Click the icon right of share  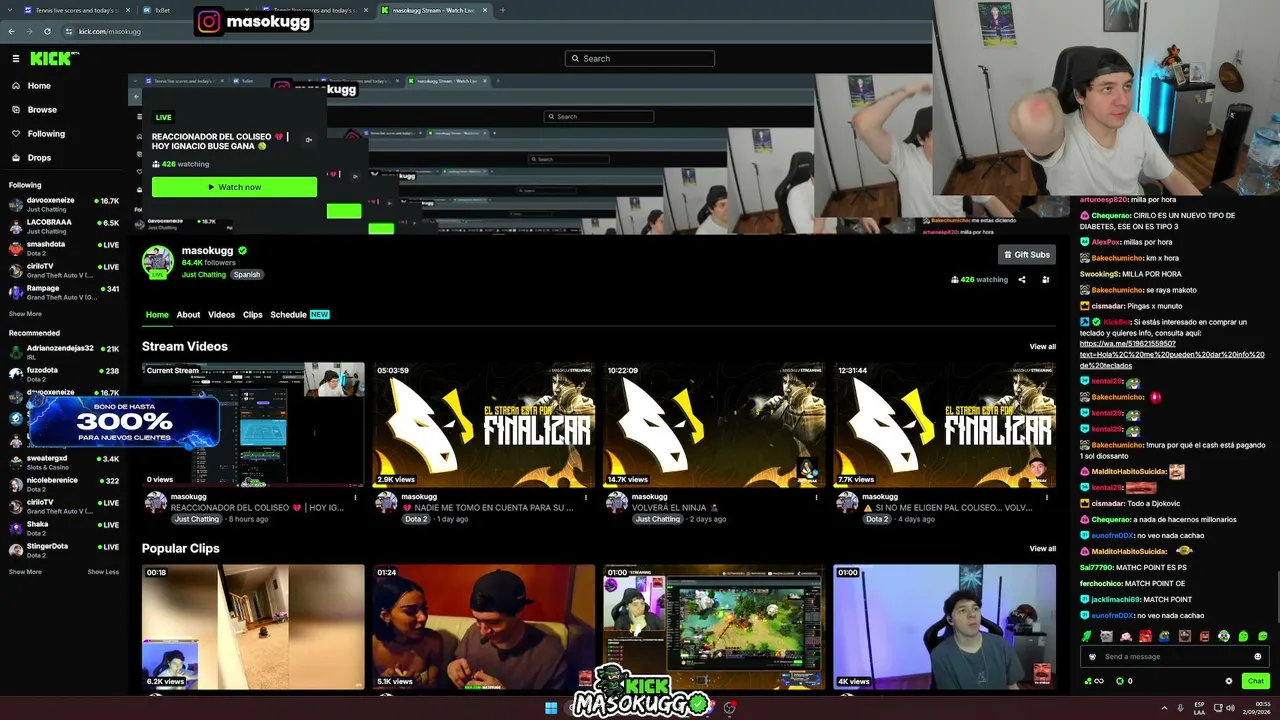[1046, 280]
